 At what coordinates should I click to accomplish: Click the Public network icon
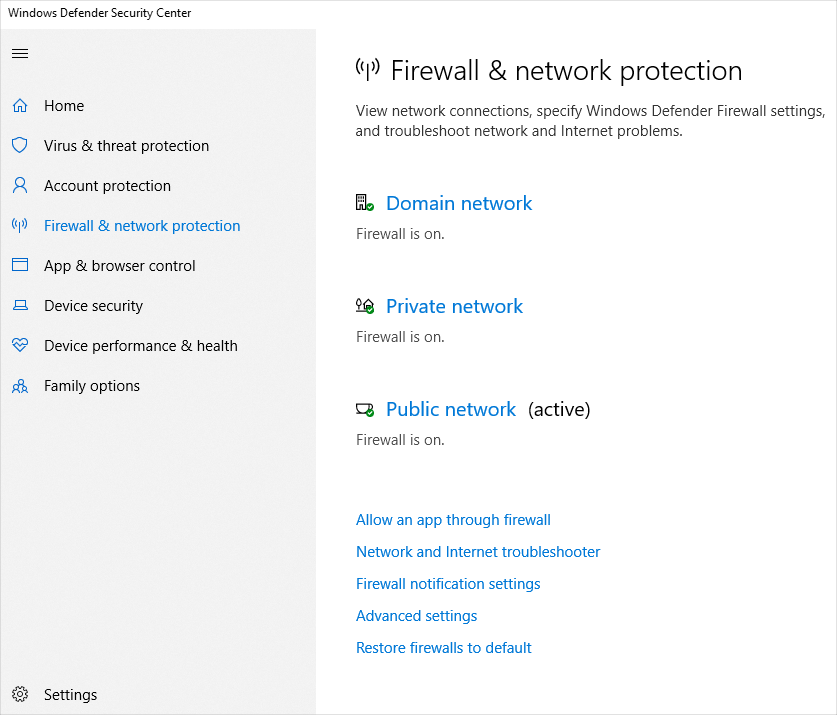click(364, 409)
